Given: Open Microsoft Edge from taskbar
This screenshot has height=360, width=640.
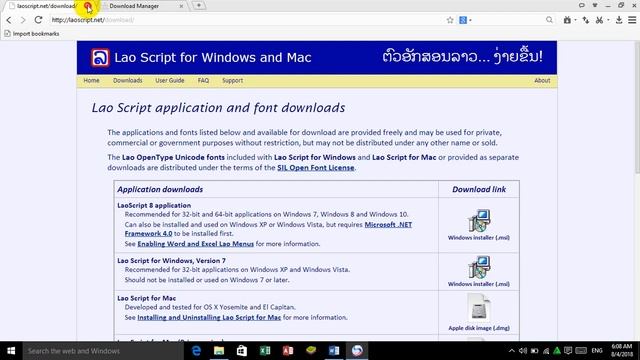Looking at the screenshot, I should [196, 351].
